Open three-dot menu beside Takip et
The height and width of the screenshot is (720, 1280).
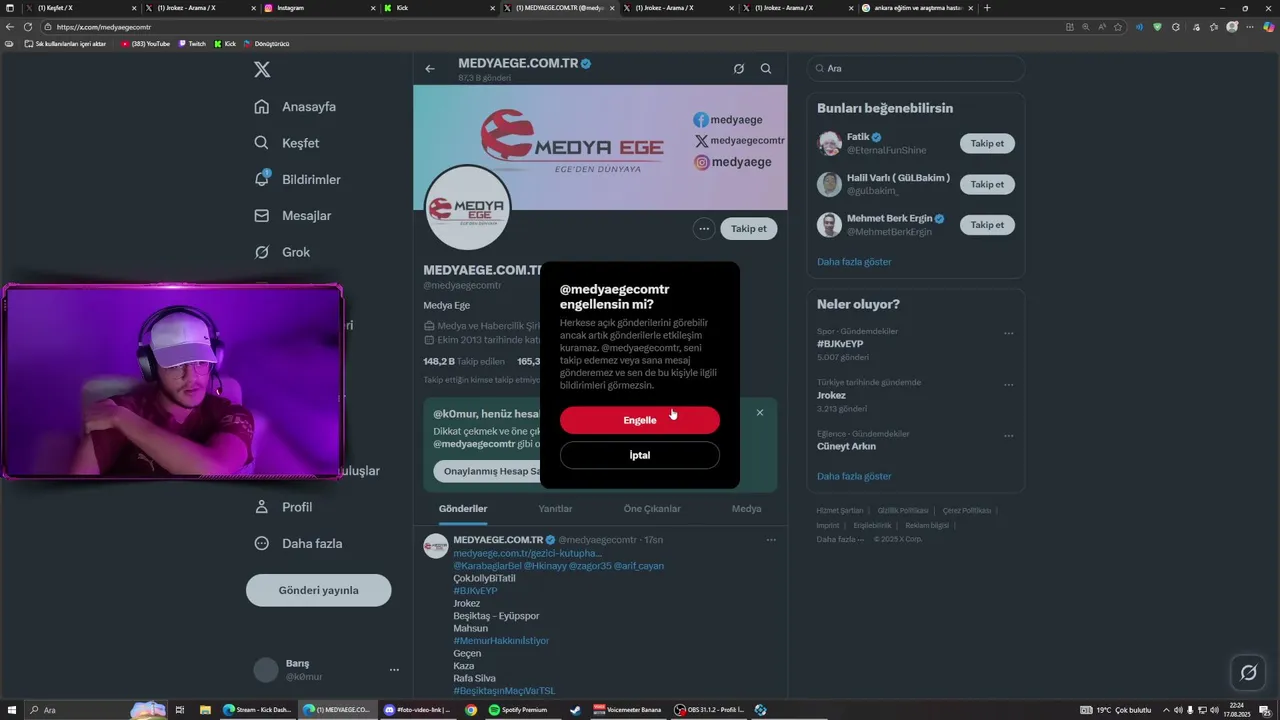point(704,228)
